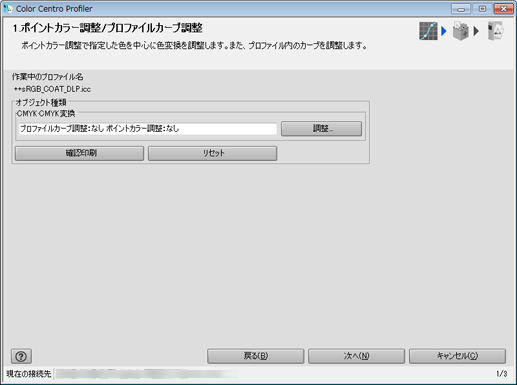Close the Color Centro Profiler window
517x385 pixels.
click(x=503, y=9)
